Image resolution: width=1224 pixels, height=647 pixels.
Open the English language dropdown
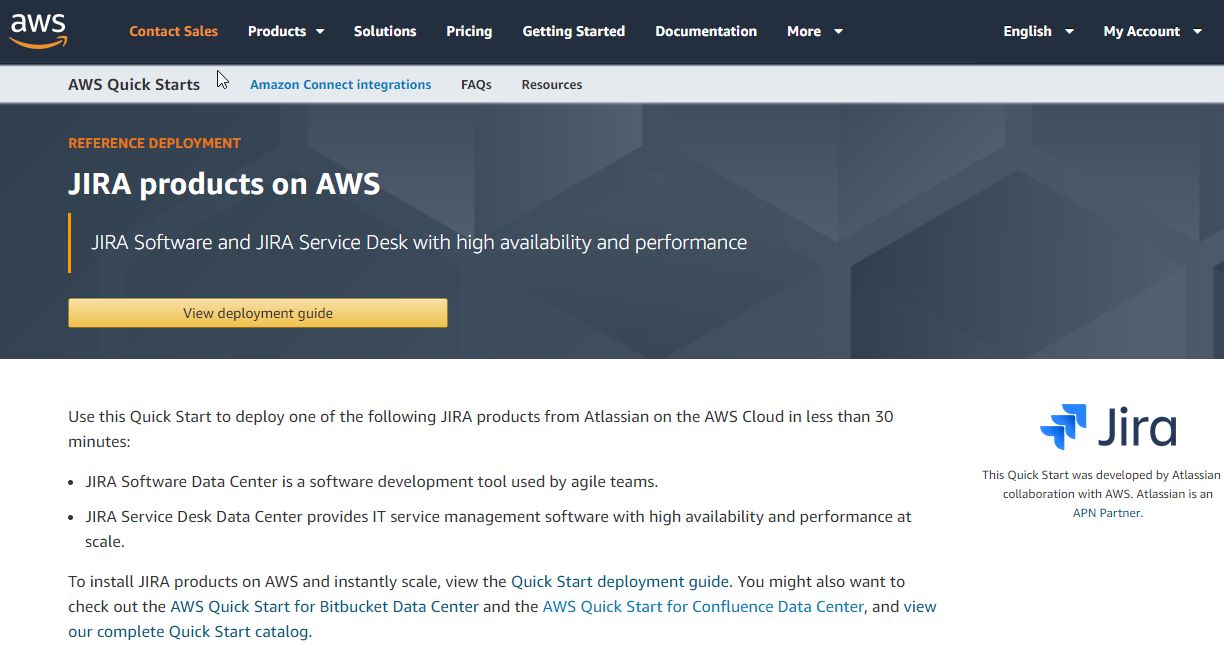1038,31
